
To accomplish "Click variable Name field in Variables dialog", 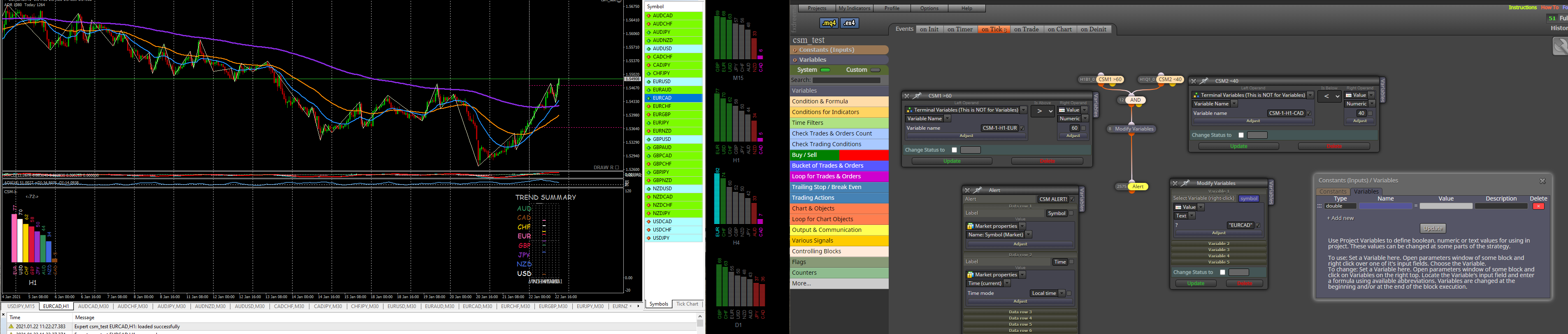I will [x=1385, y=207].
